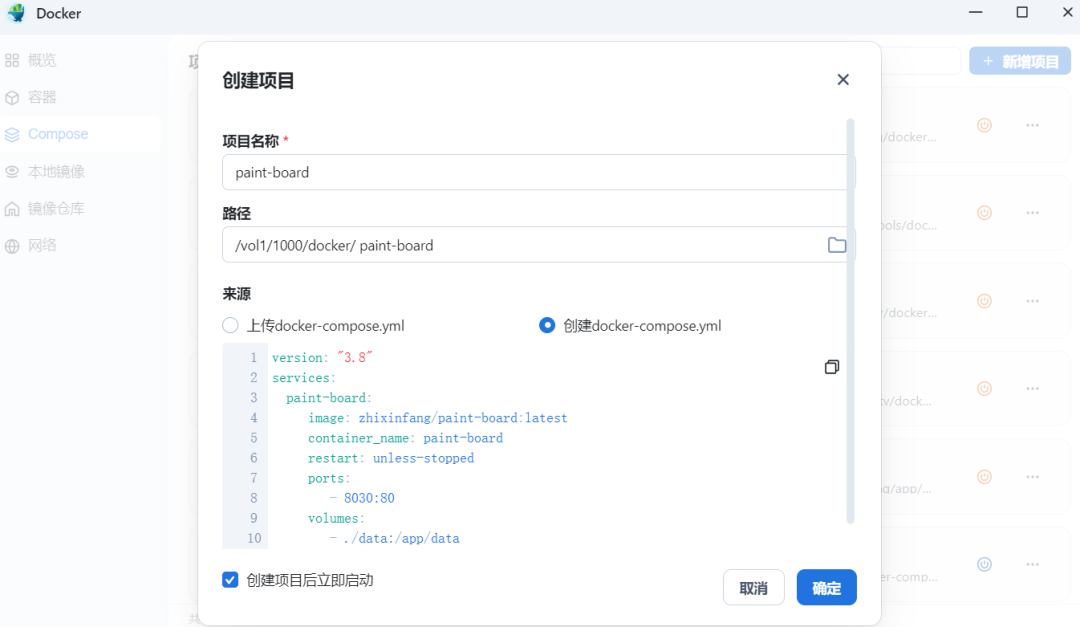The height and width of the screenshot is (627, 1080).
Task: Select 上传docker-compose.yml radio option
Action: click(x=231, y=325)
